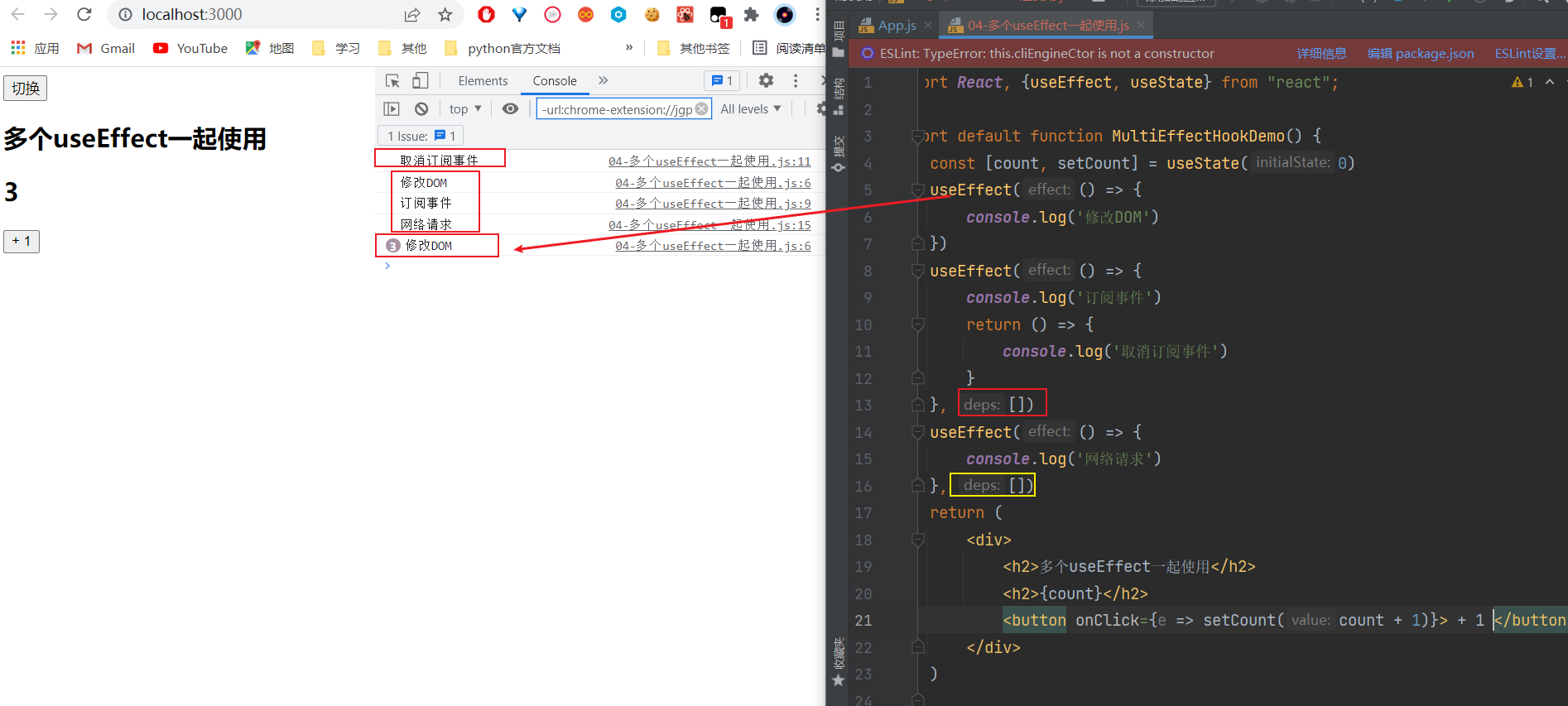Toggle the console sidebar panel
Viewport: 1568px width, 706px height.
click(392, 108)
